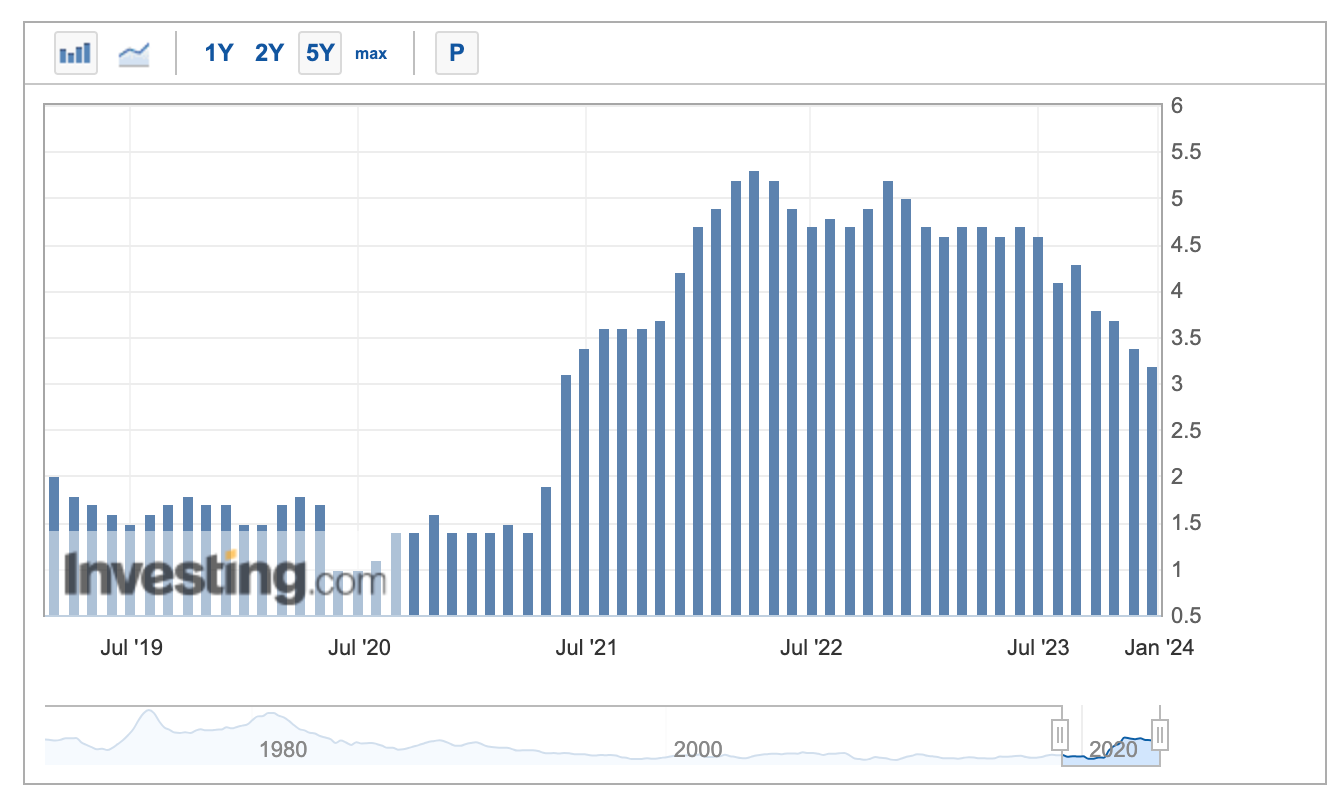This screenshot has height=802, width=1340.
Task: Click the Jul '21 axis label
Action: [586, 648]
